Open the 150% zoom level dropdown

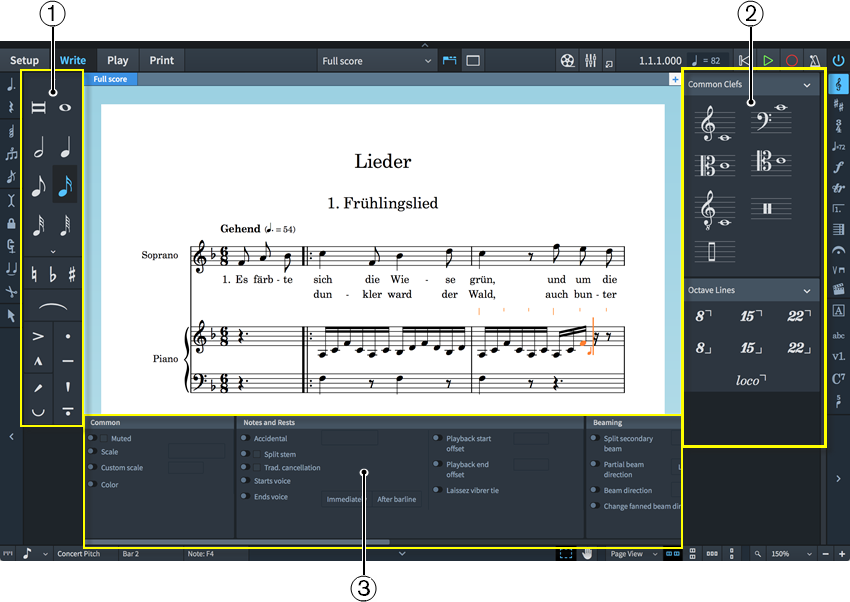coord(788,554)
